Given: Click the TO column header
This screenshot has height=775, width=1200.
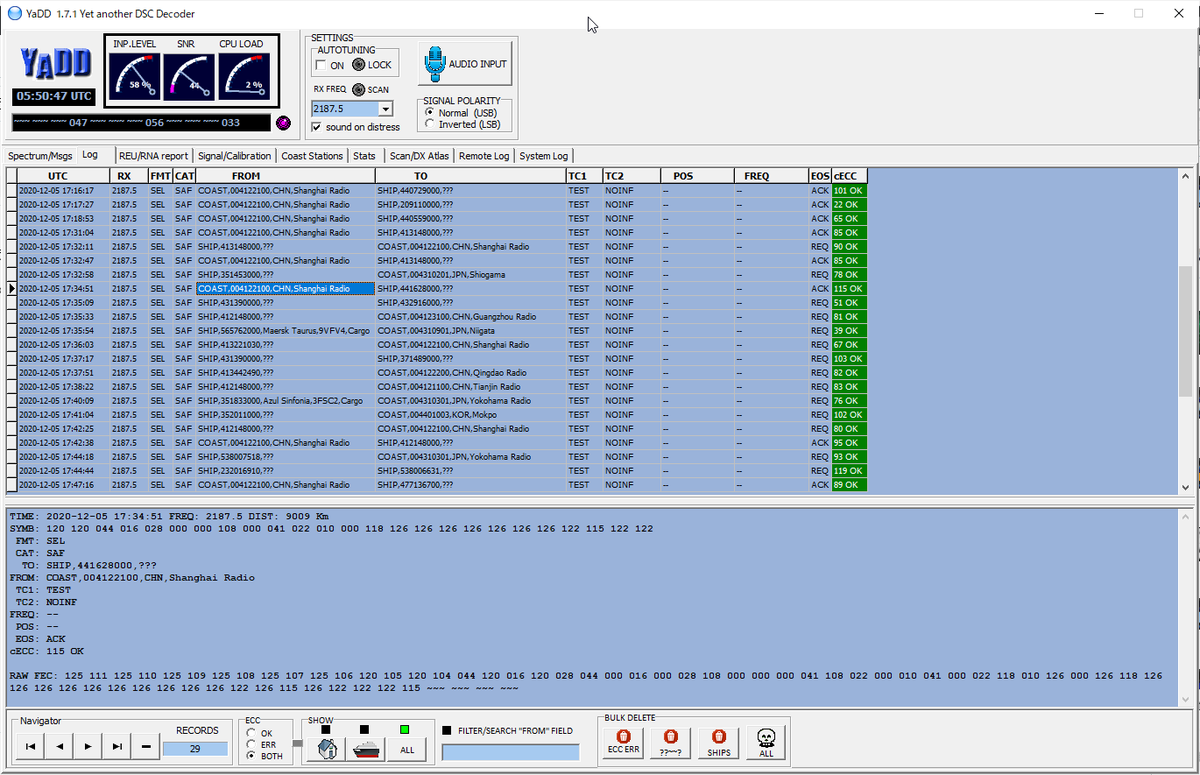Looking at the screenshot, I should pyautogui.click(x=470, y=176).
